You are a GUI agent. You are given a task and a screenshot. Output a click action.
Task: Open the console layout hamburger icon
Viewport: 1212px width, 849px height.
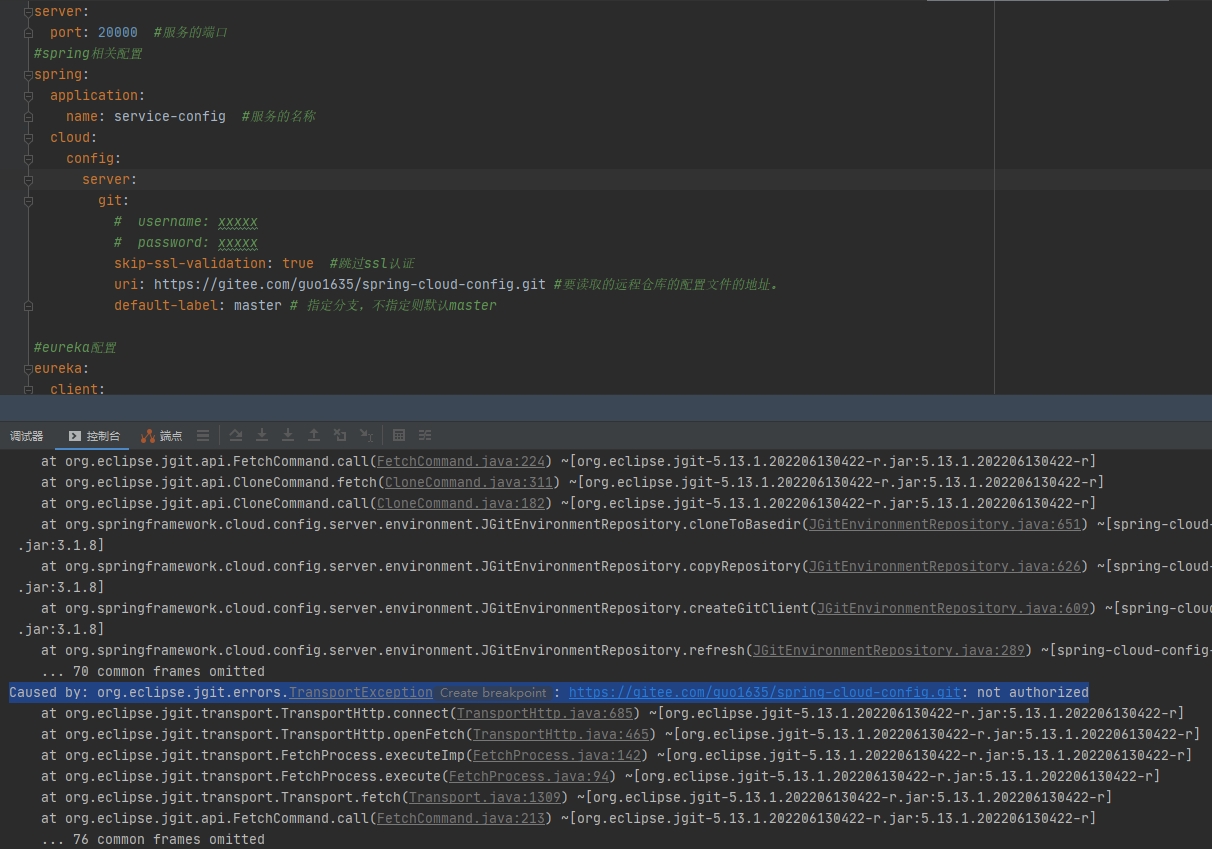point(203,435)
